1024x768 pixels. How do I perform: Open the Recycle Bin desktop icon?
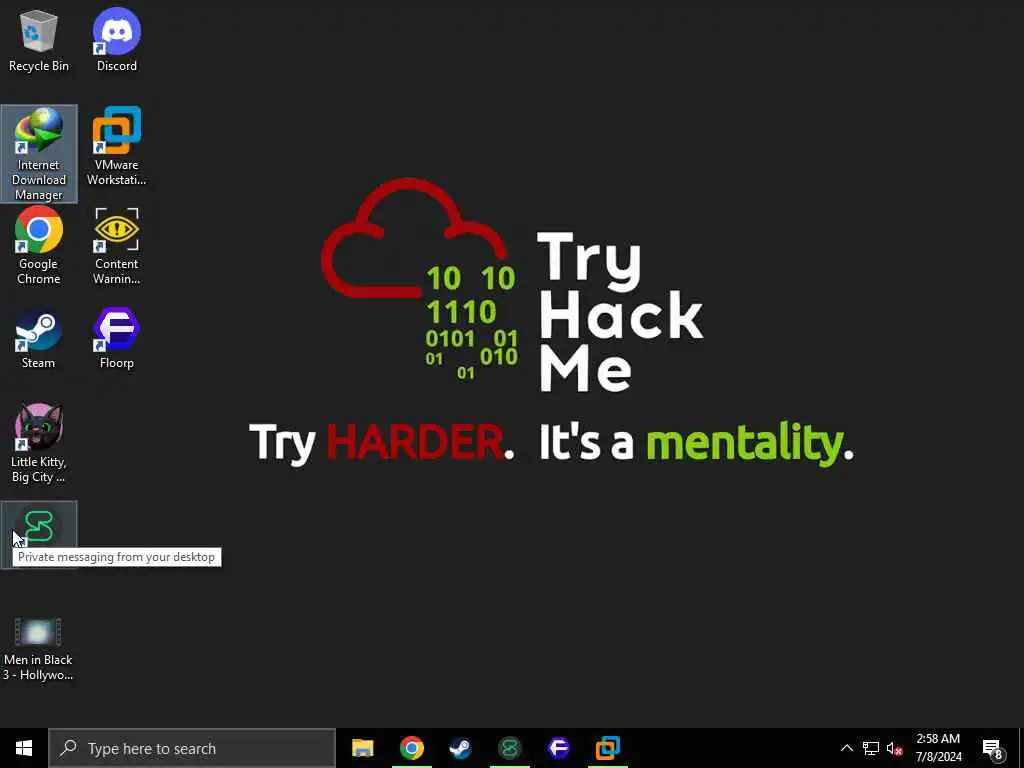(39, 40)
